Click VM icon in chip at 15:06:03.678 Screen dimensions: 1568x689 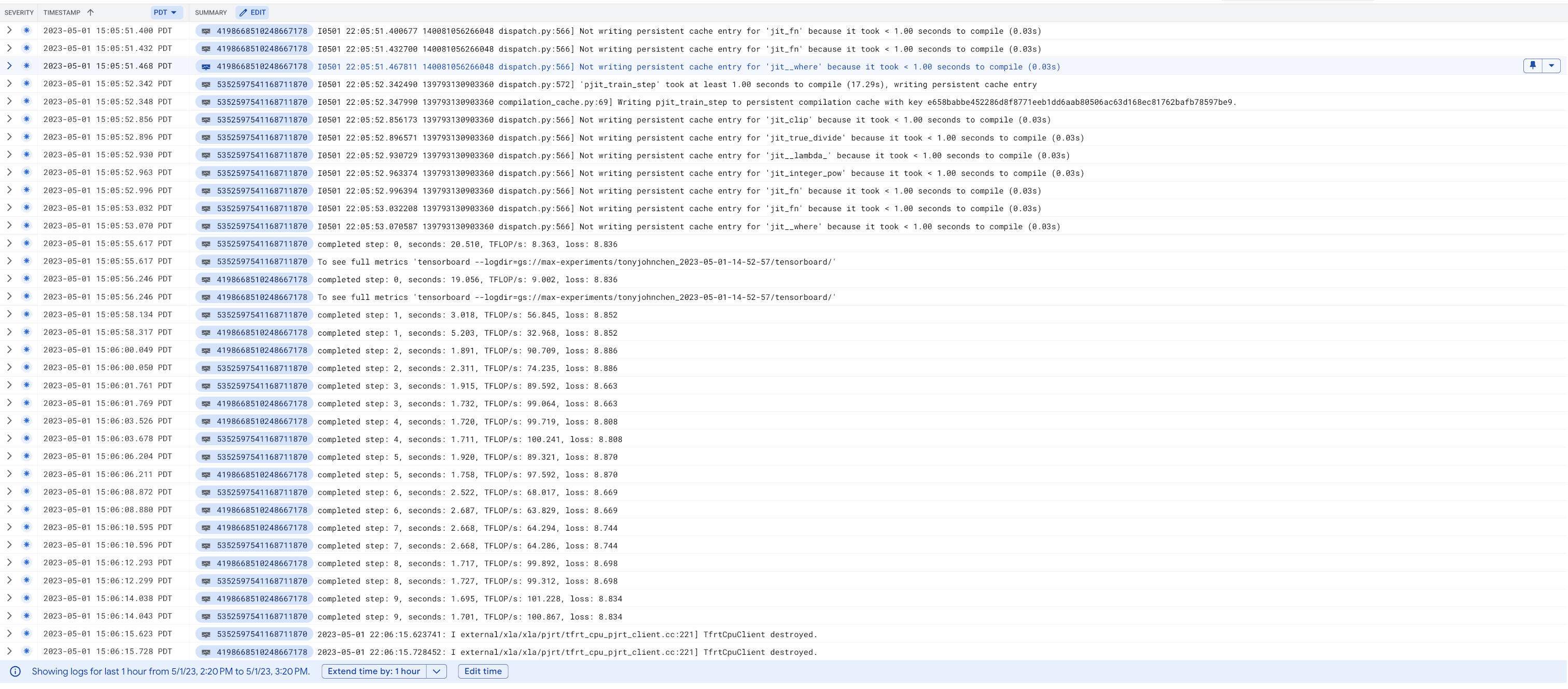click(206, 439)
